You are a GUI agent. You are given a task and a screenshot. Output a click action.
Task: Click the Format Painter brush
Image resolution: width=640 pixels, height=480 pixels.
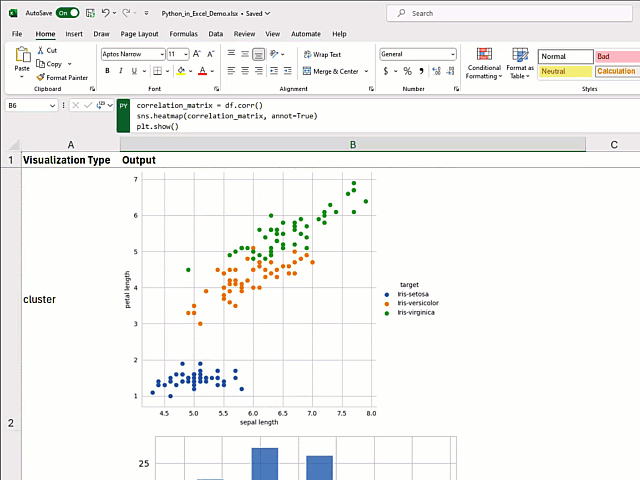click(x=40, y=77)
